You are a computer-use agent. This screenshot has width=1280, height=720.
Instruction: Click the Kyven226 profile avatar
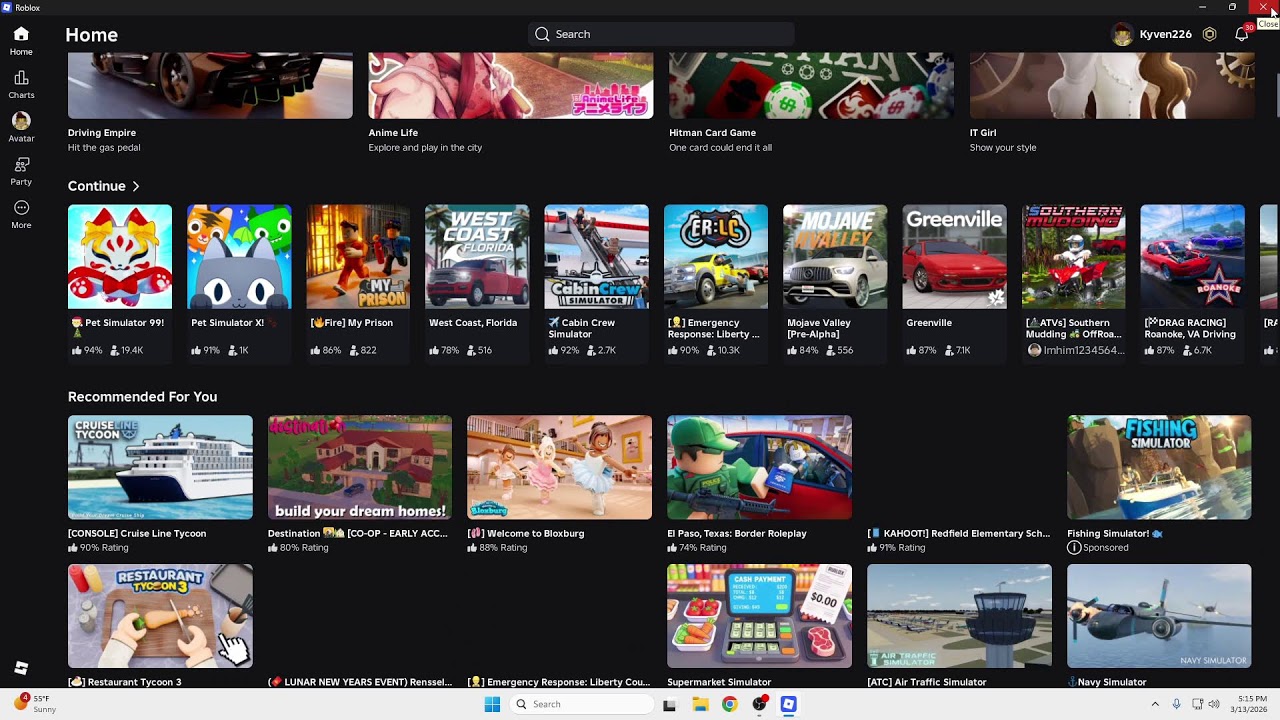(x=1122, y=34)
